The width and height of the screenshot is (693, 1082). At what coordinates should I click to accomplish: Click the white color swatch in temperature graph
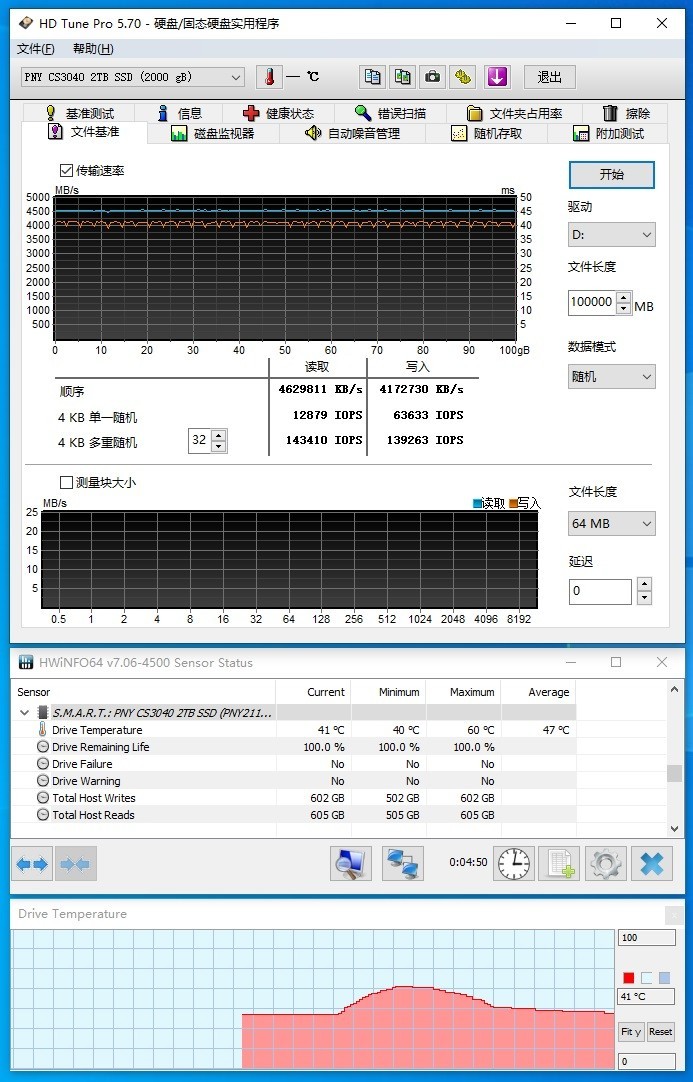pos(646,978)
